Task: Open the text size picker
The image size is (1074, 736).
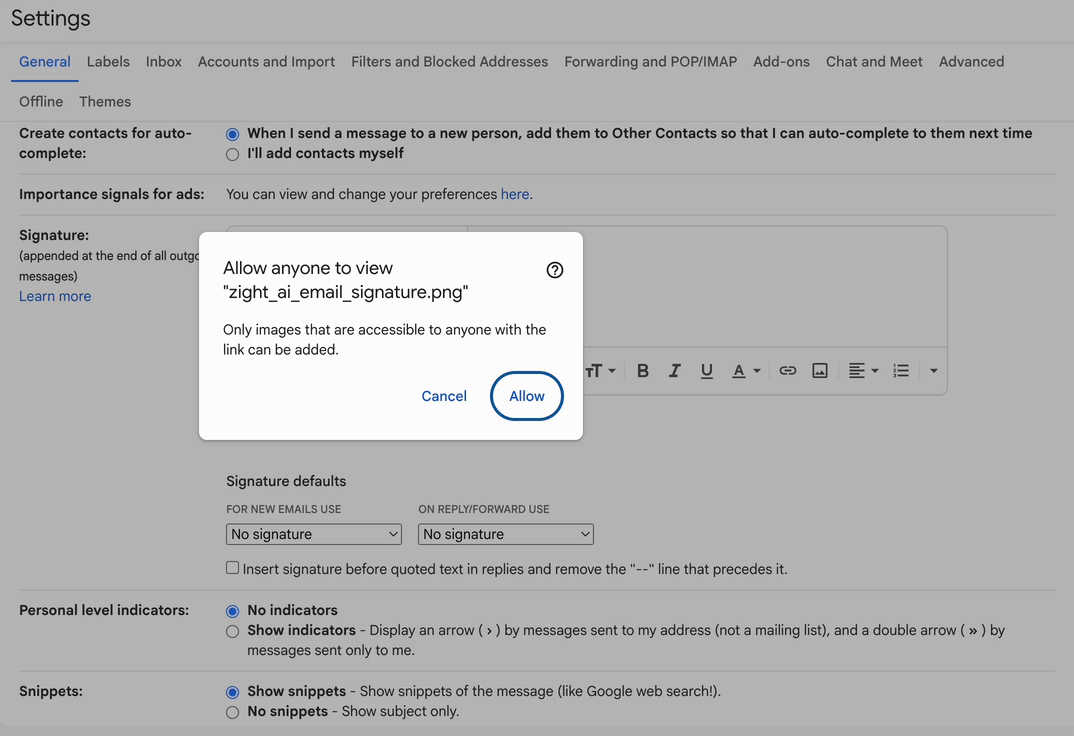Action: [x=600, y=371]
